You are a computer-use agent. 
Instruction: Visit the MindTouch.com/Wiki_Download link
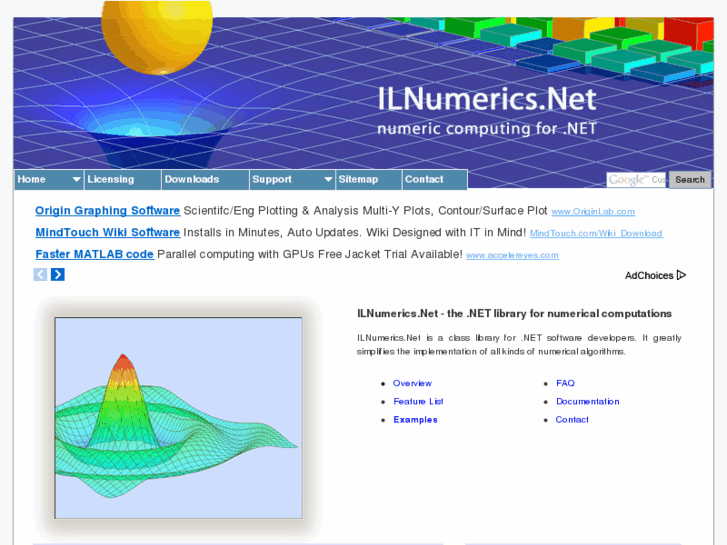(x=596, y=233)
